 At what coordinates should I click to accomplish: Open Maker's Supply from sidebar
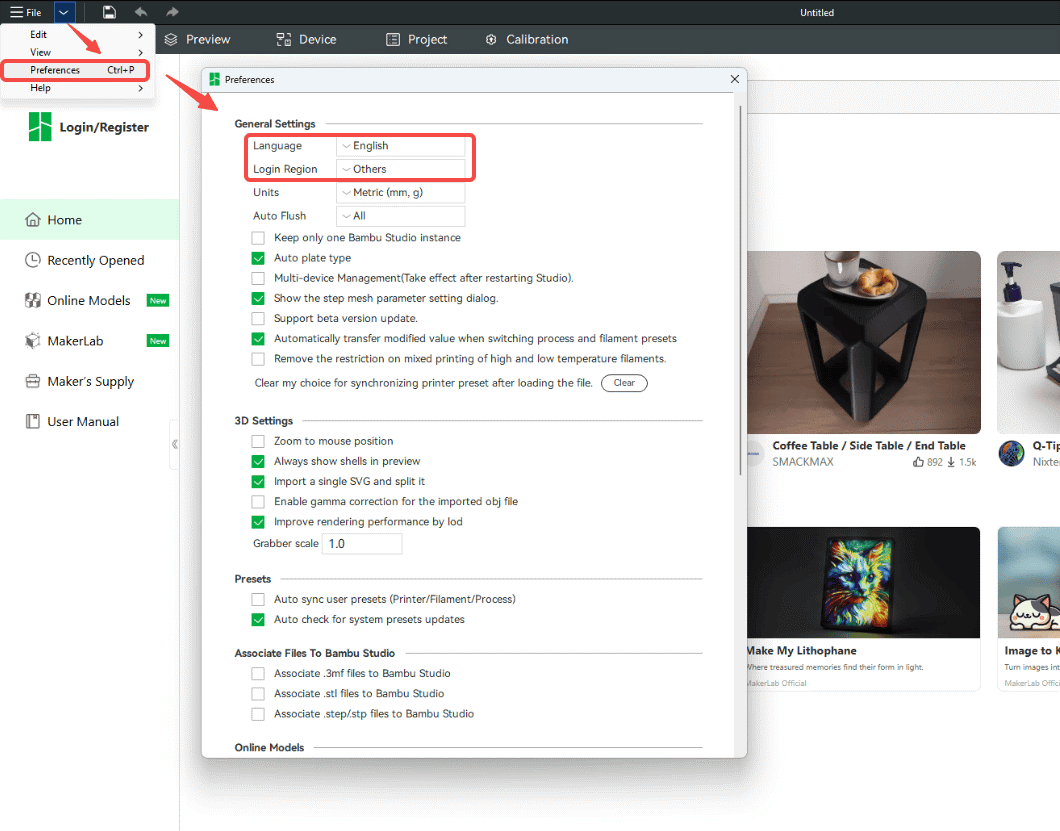point(90,382)
